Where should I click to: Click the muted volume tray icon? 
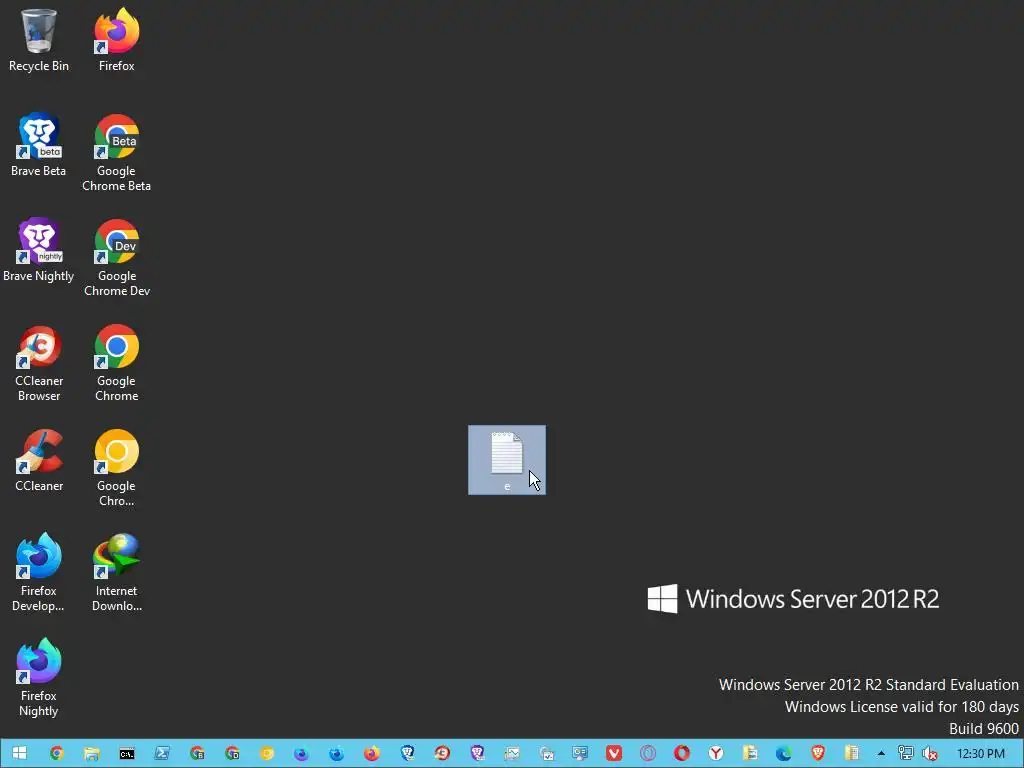(929, 754)
